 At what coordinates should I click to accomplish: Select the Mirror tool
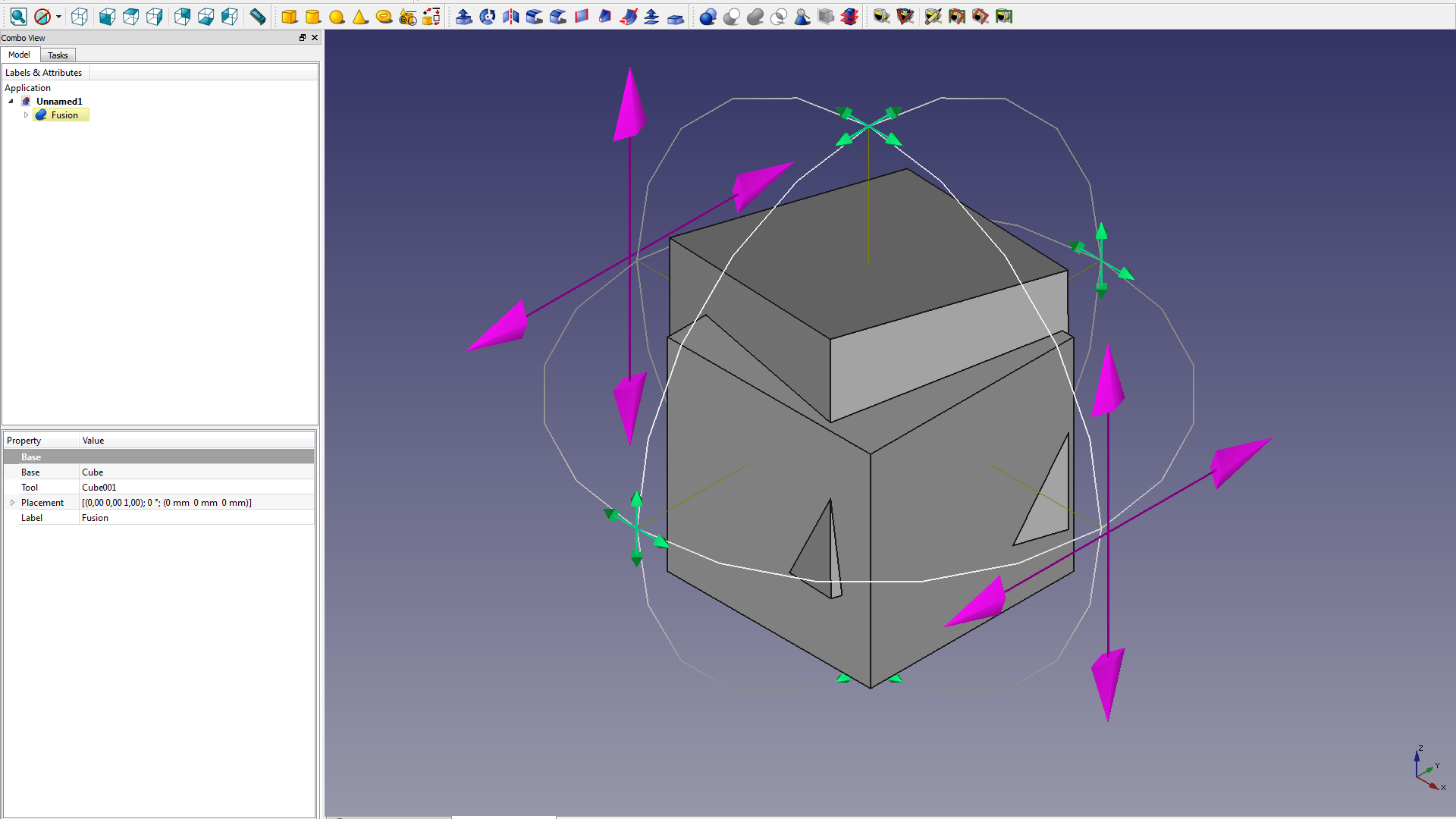(511, 16)
